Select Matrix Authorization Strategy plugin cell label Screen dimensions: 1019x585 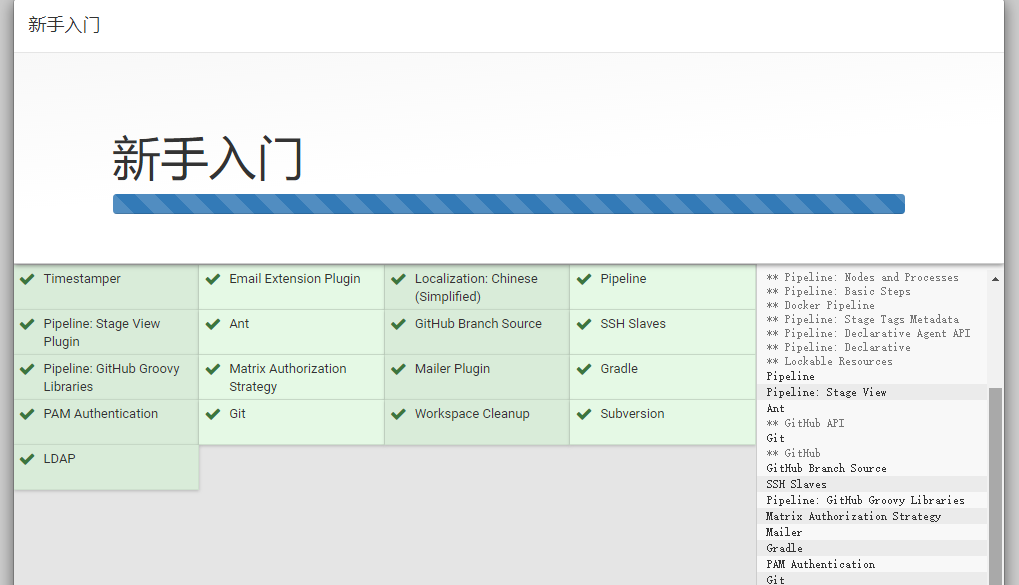coord(288,377)
